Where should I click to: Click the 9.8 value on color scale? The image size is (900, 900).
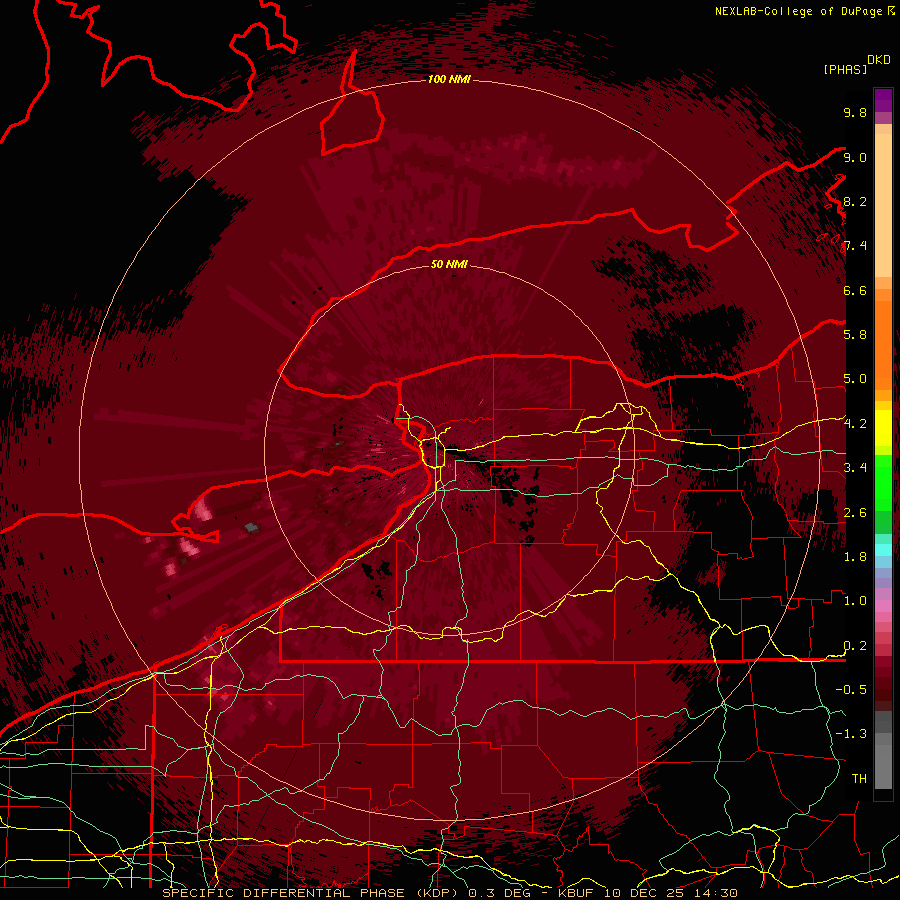[855, 112]
